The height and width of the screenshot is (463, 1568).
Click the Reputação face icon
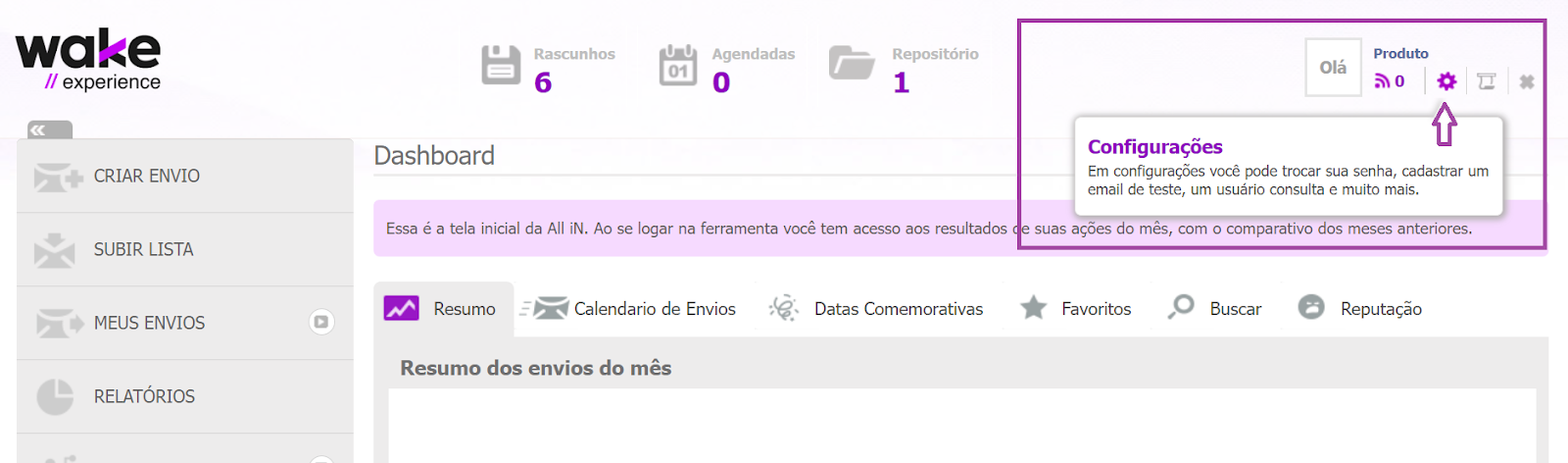(x=1311, y=308)
